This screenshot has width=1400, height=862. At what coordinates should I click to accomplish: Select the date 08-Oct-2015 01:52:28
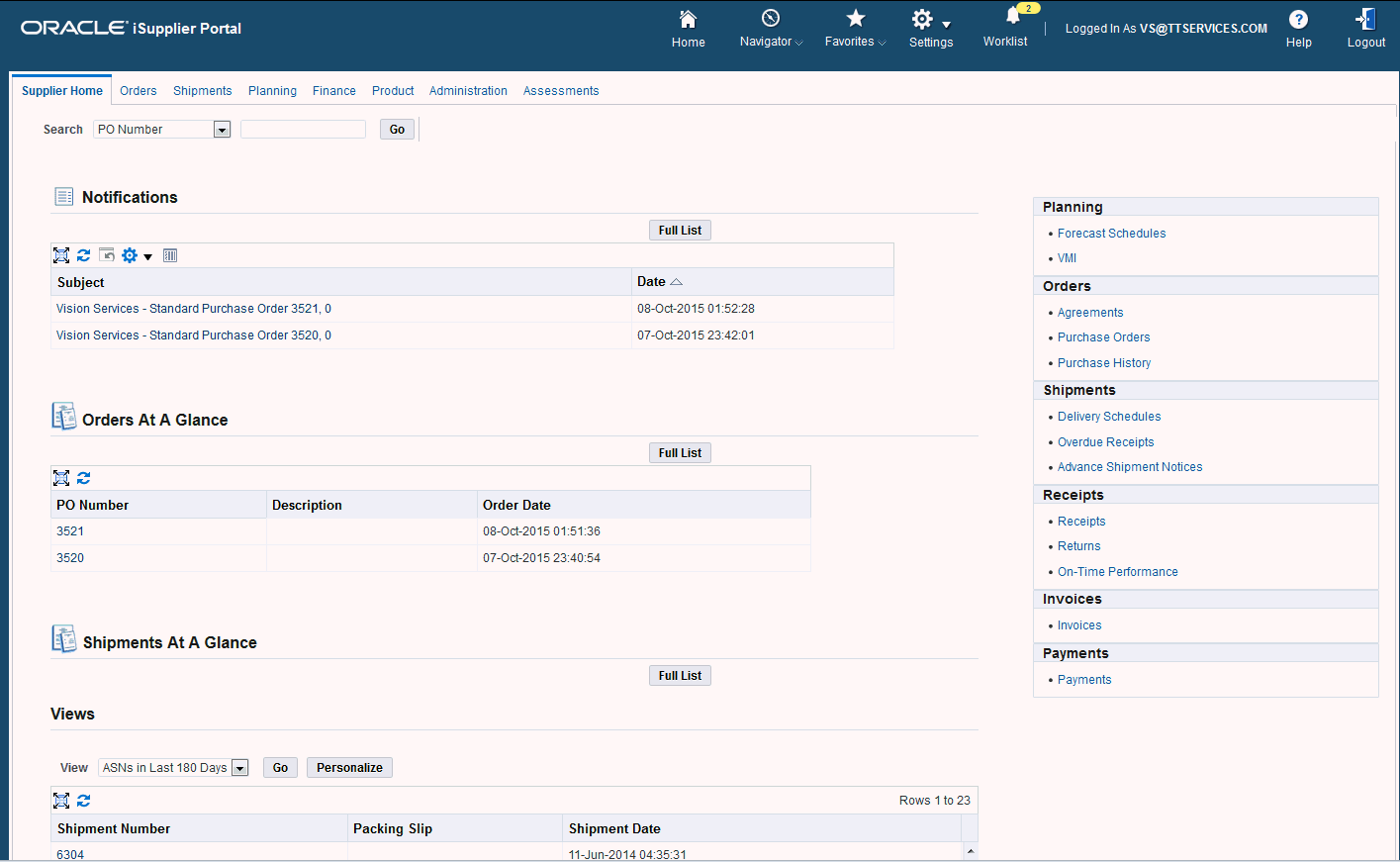696,309
